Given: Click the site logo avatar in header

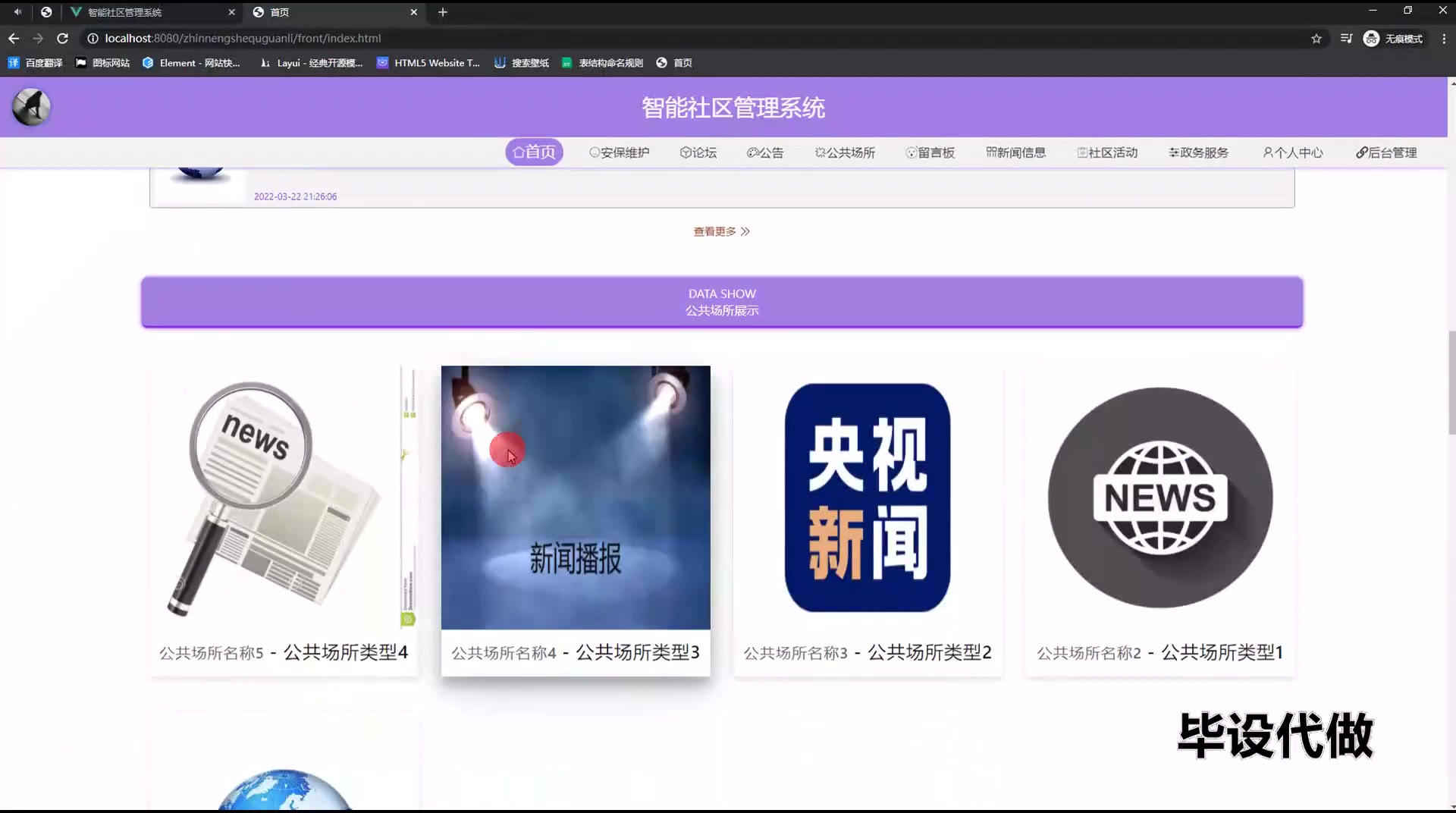Looking at the screenshot, I should tap(31, 107).
